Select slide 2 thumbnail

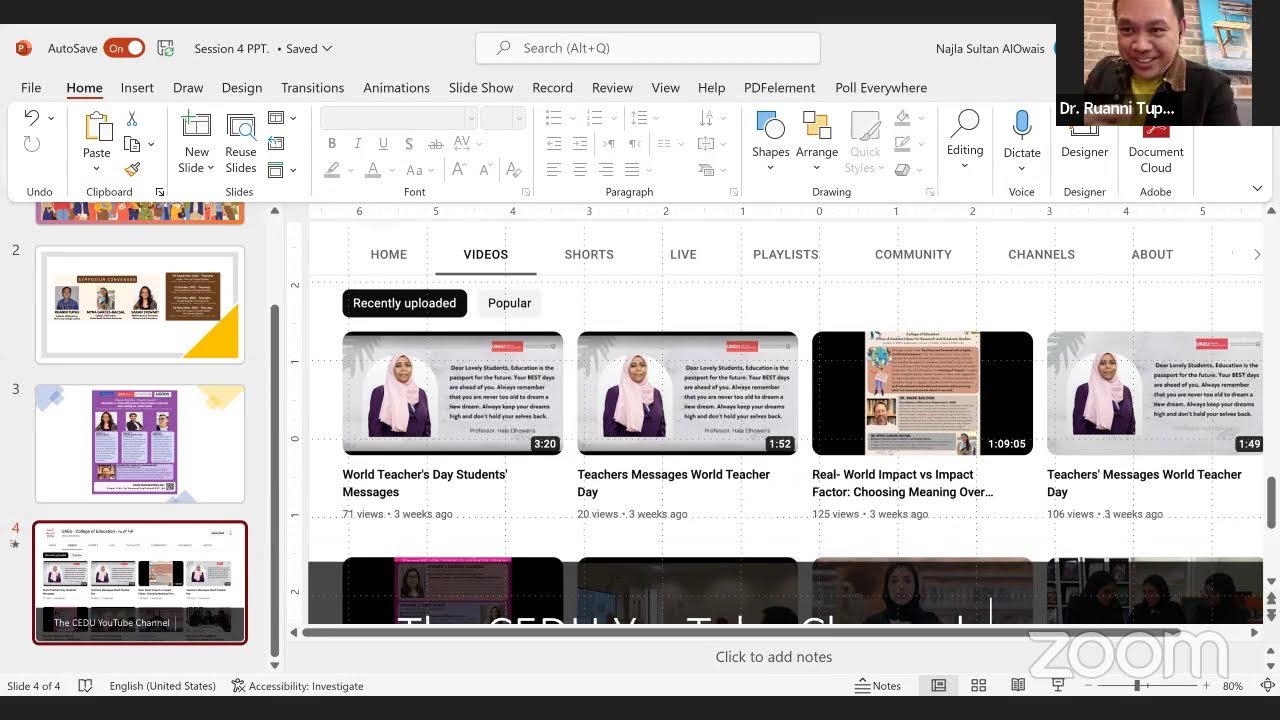[x=140, y=305]
